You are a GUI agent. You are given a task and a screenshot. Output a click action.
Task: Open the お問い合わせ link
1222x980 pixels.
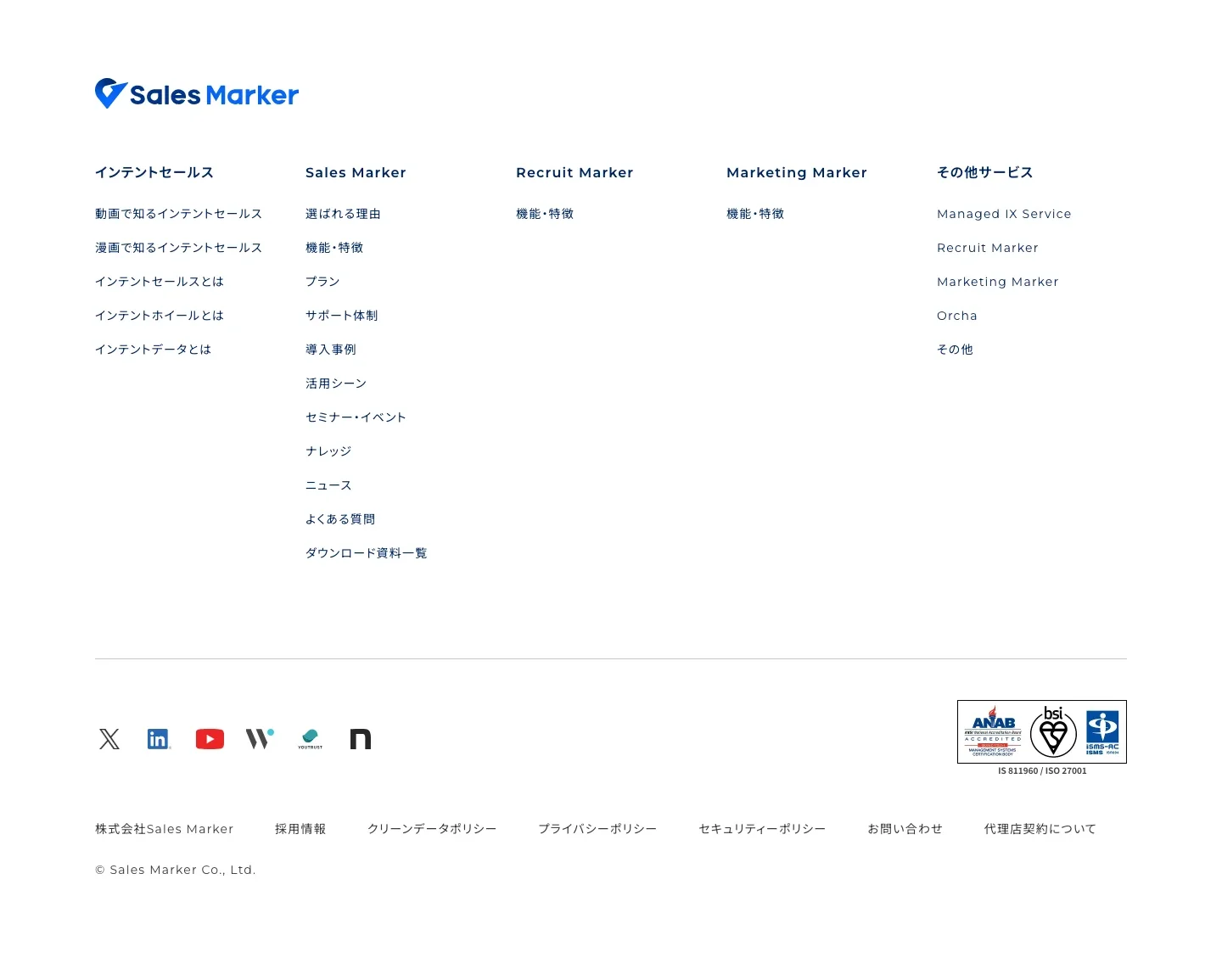(905, 829)
